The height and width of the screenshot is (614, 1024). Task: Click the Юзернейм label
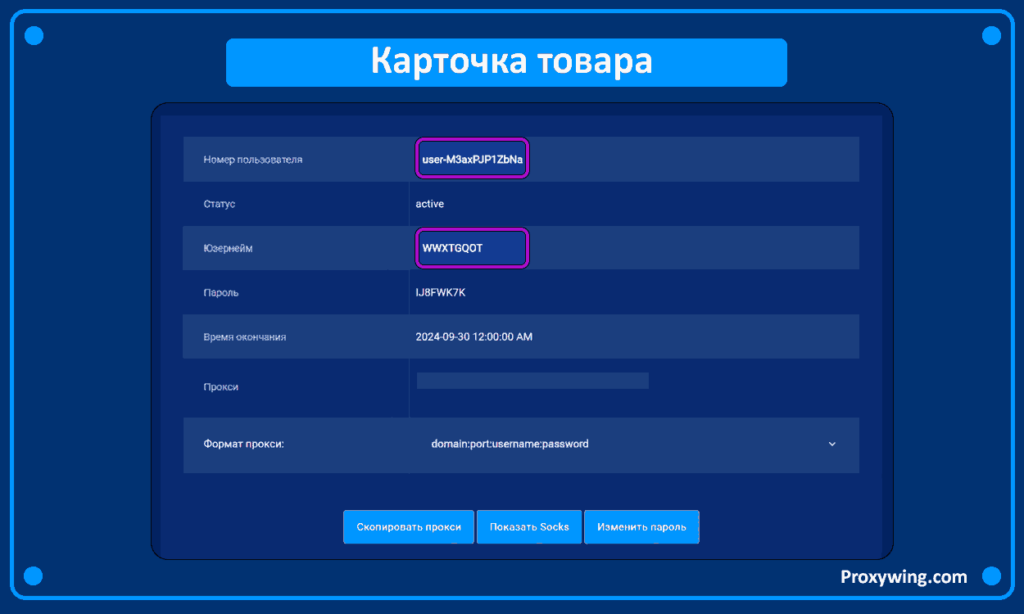click(x=228, y=248)
